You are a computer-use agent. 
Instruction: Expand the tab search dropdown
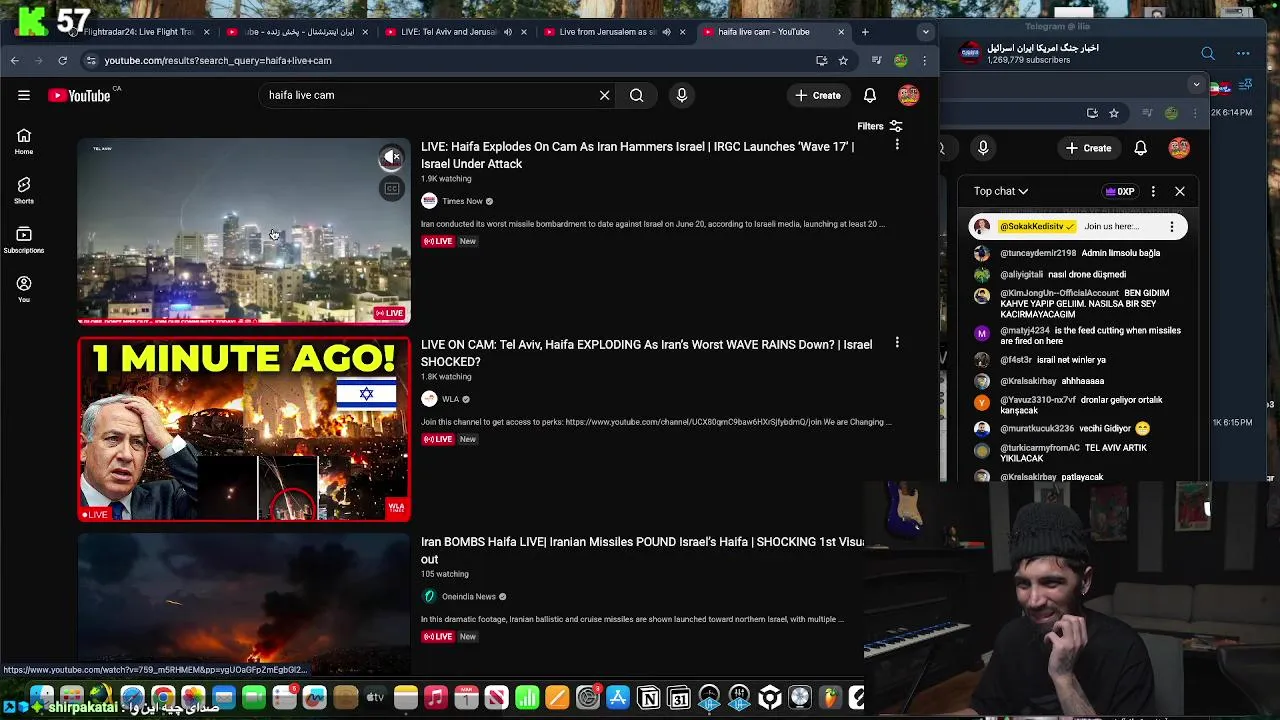click(925, 32)
